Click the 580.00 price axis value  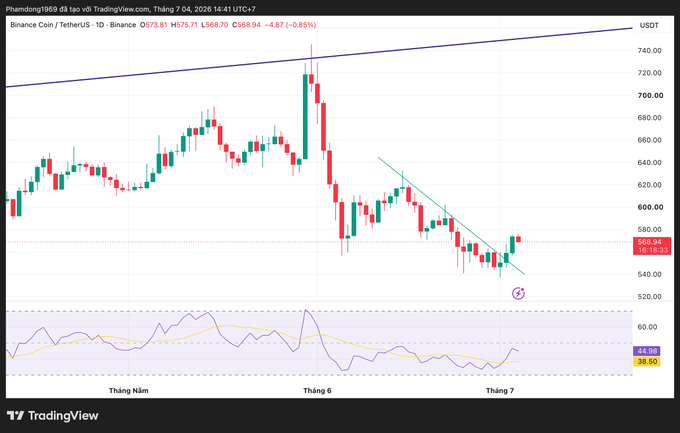click(x=649, y=230)
